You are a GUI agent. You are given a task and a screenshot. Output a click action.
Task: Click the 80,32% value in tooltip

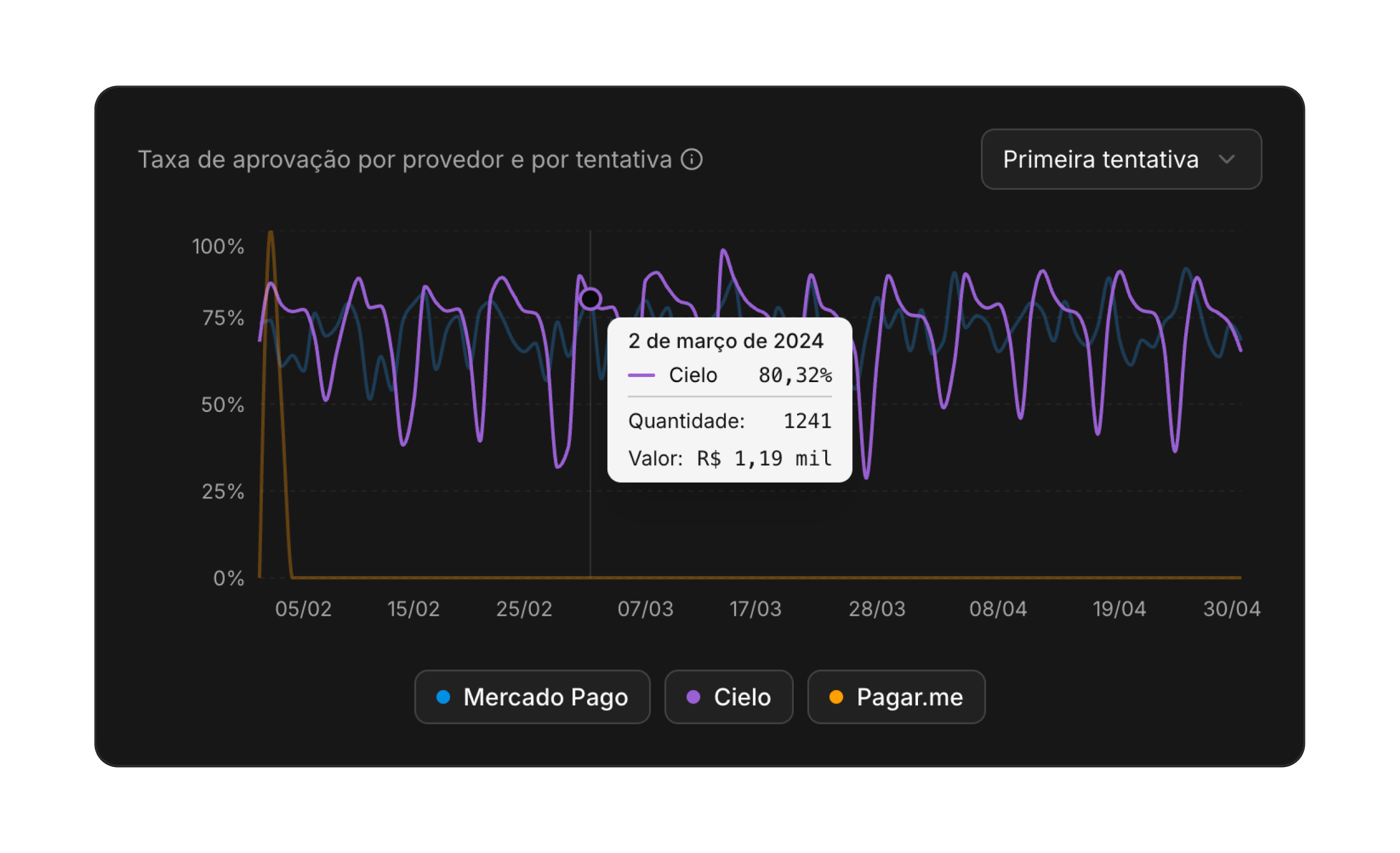coord(795,375)
